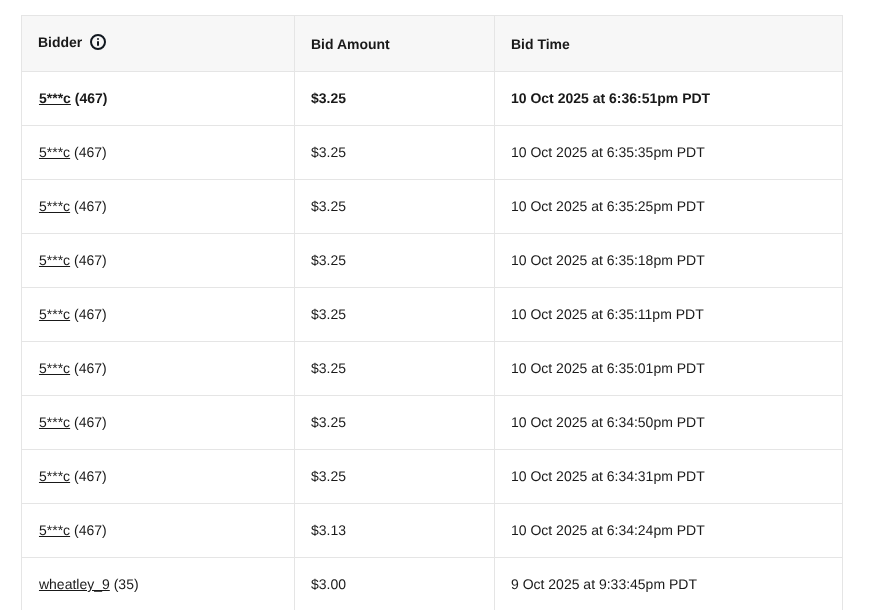Select bidder link for the 6:35:18pm bid

coord(55,261)
